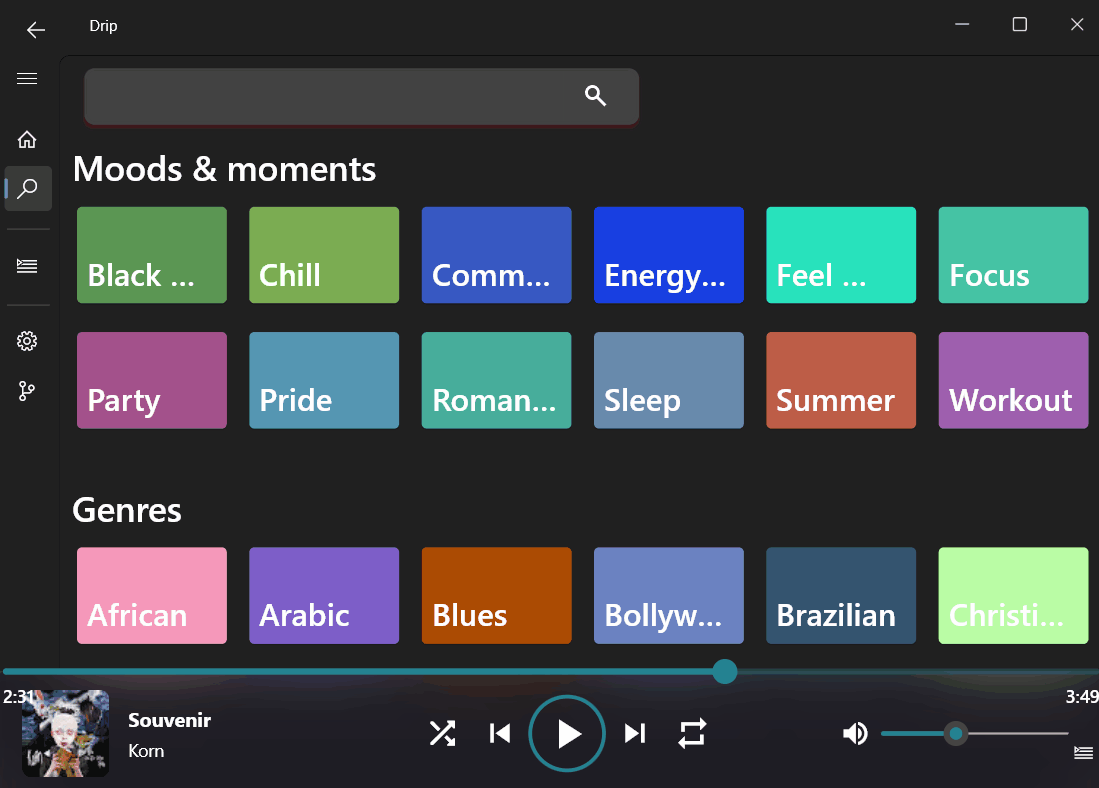This screenshot has height=788, width=1099.
Task: Open the Energy... mood tile
Action: [x=669, y=255]
